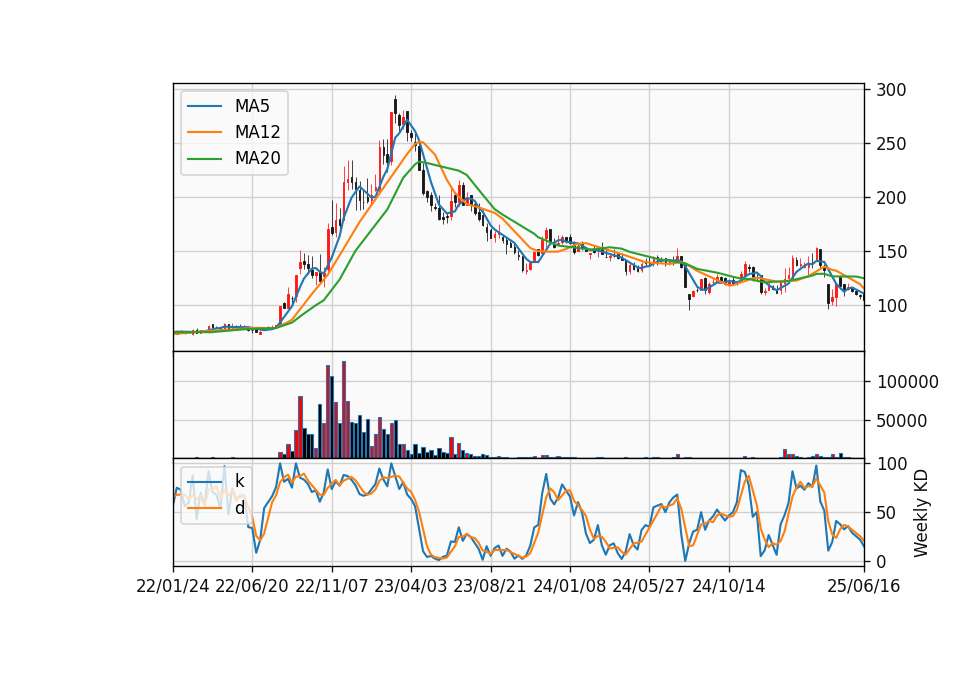
Task: Click the k legend label in KD panel
Action: 239,482
